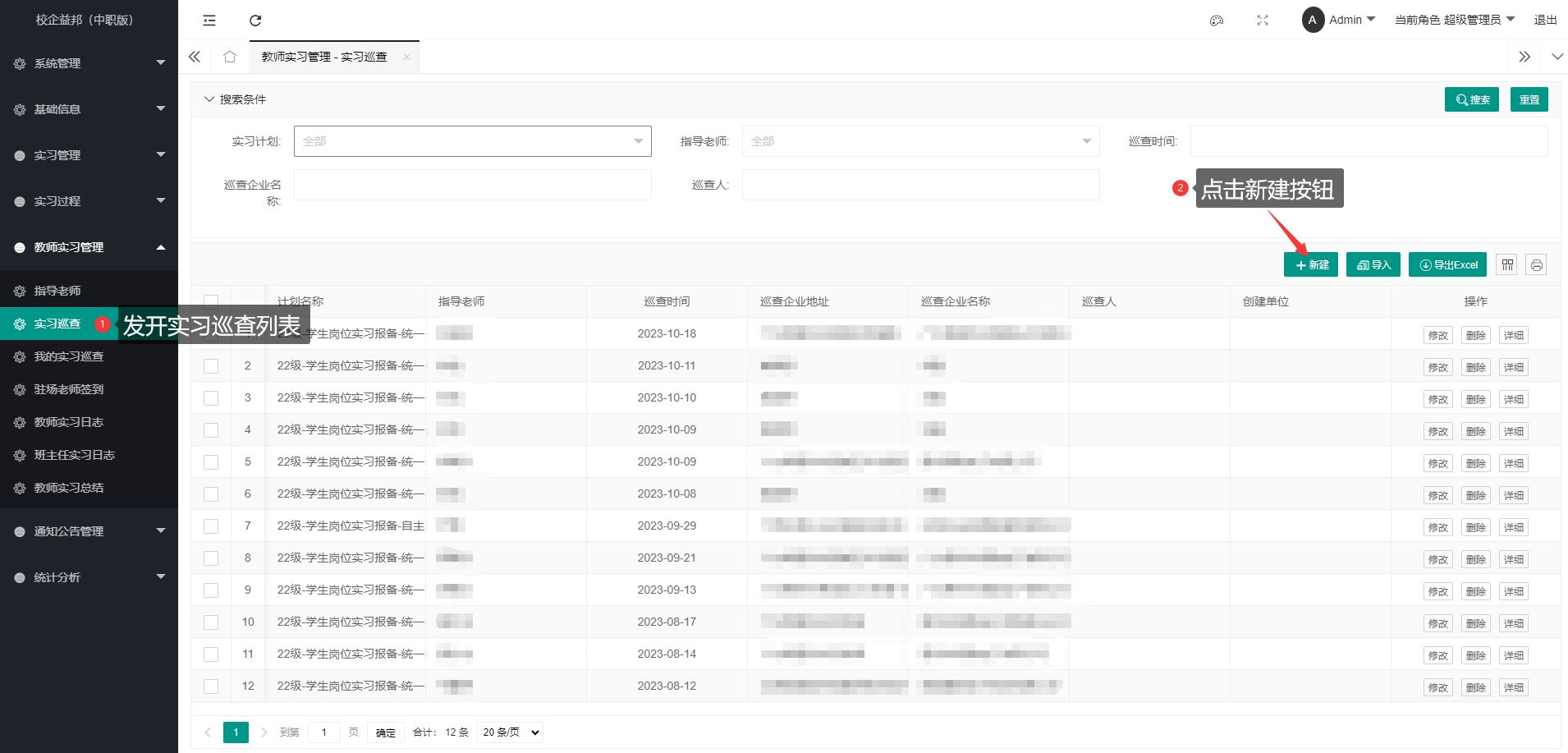The width and height of the screenshot is (1568, 753).
Task: Click the 巡查时间 input field
Action: click(x=1369, y=141)
